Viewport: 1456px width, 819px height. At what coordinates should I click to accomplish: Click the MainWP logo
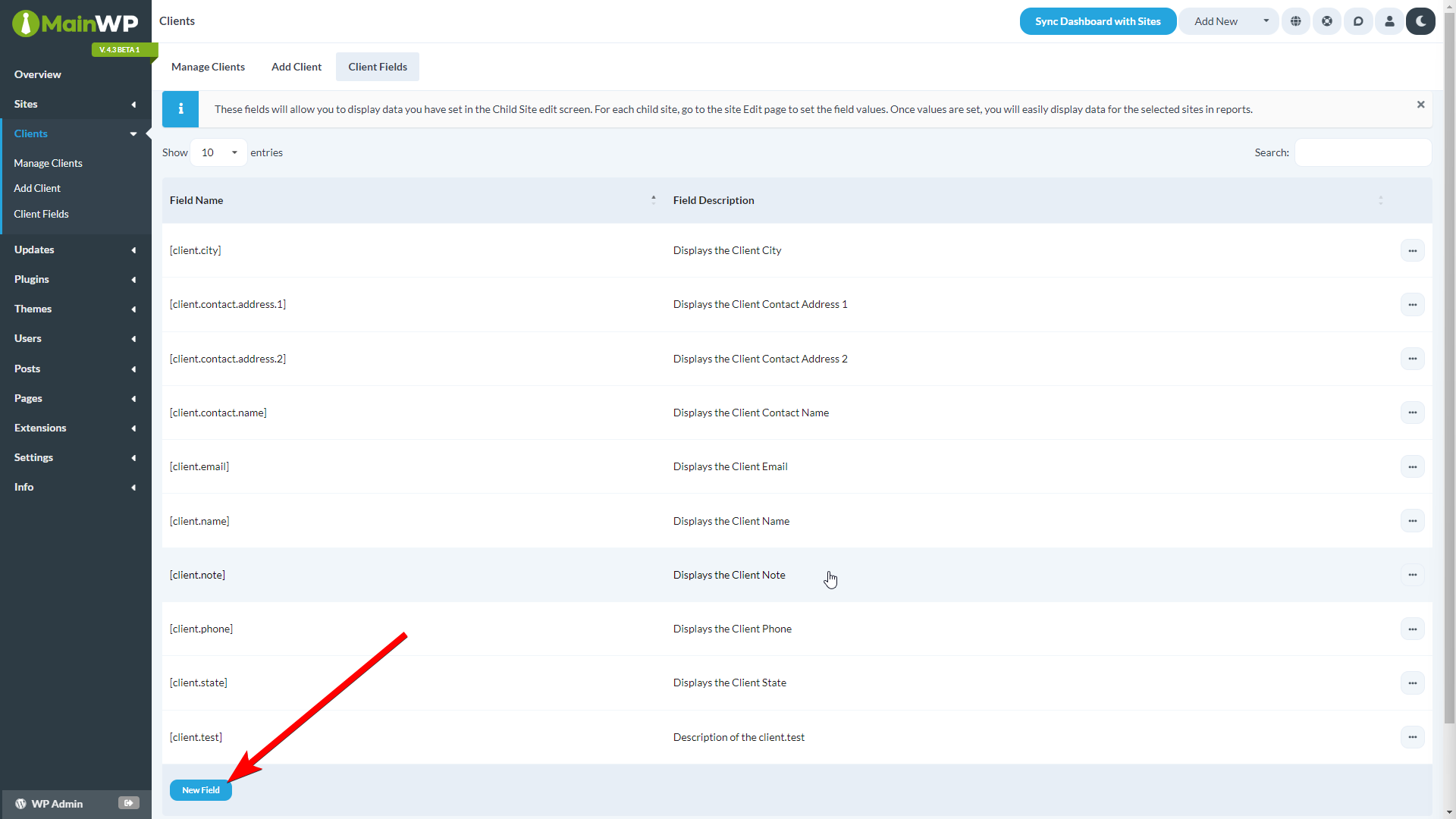pos(75,23)
